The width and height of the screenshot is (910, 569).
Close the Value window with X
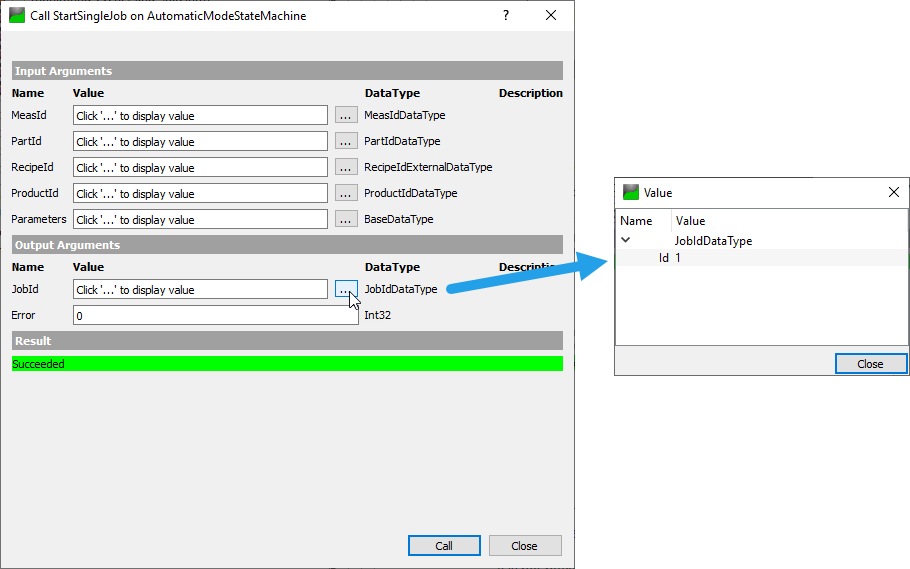(x=894, y=192)
